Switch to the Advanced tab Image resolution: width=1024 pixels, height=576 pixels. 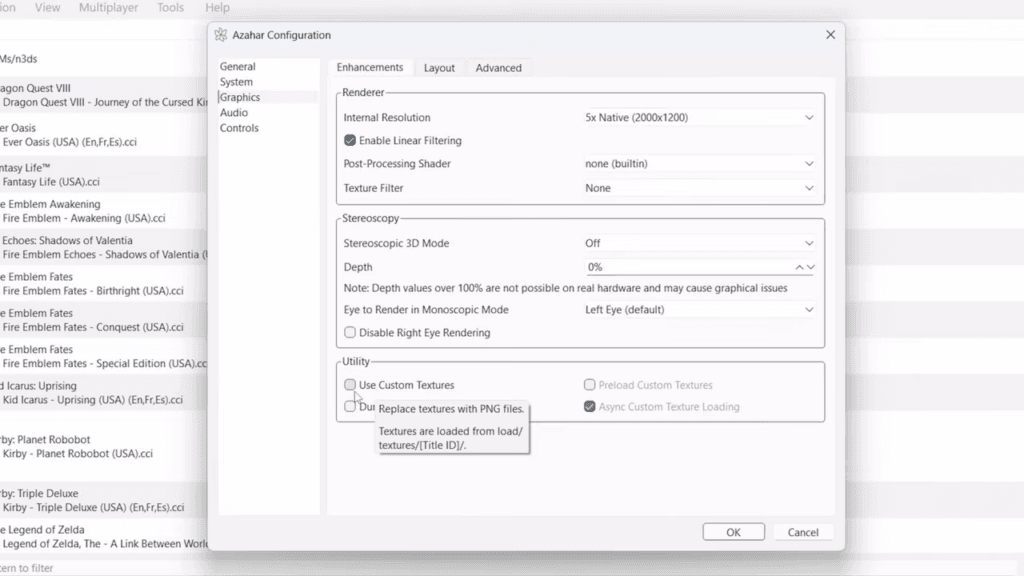click(x=498, y=68)
